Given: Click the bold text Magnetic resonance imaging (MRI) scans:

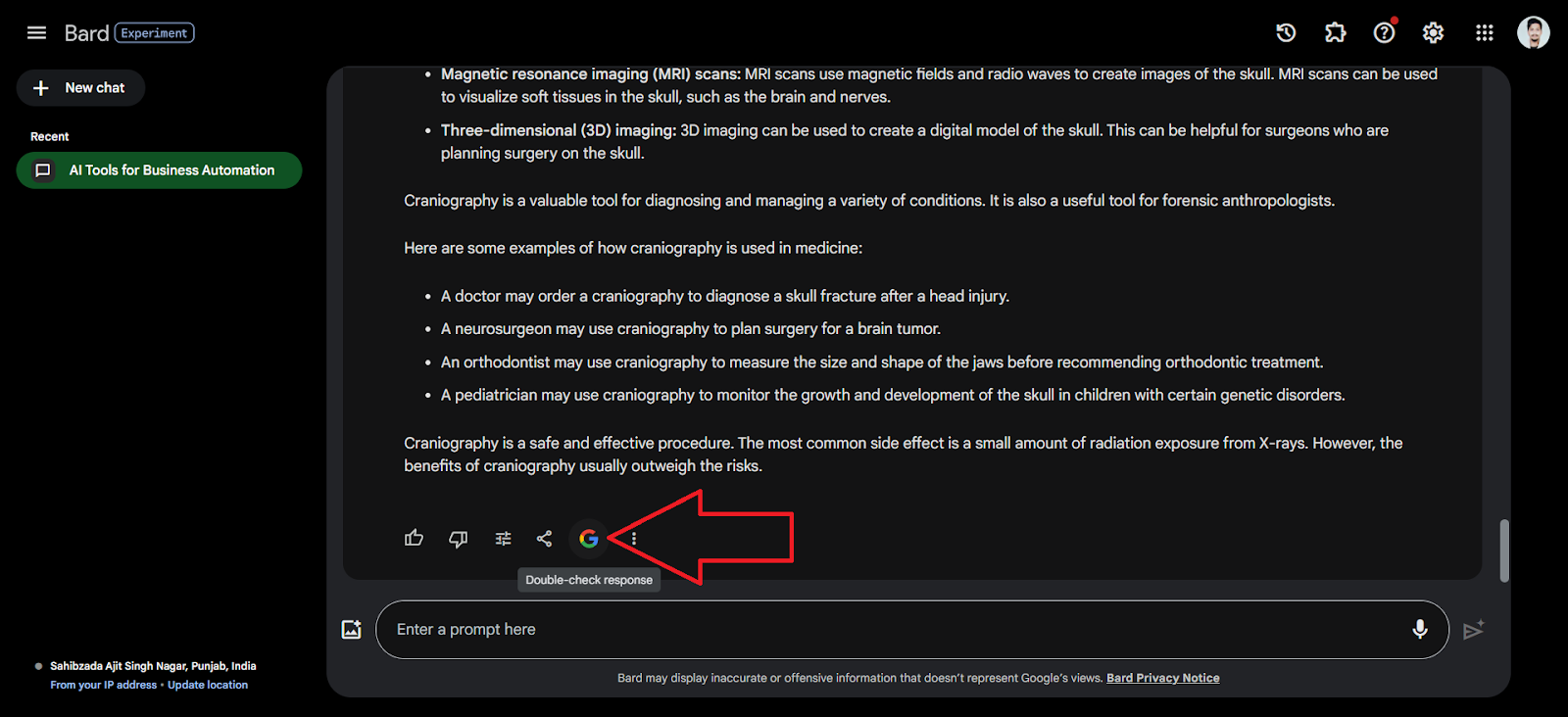Looking at the screenshot, I should [x=591, y=74].
